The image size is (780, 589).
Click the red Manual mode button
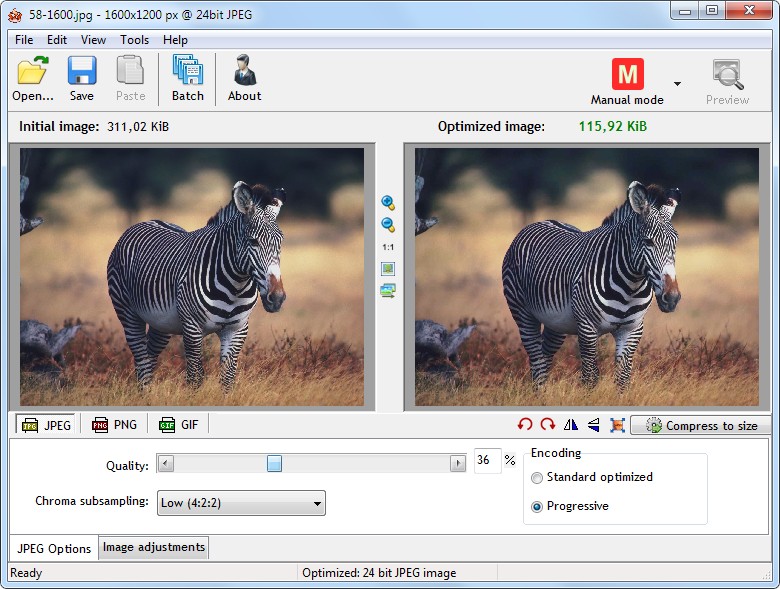click(627, 74)
